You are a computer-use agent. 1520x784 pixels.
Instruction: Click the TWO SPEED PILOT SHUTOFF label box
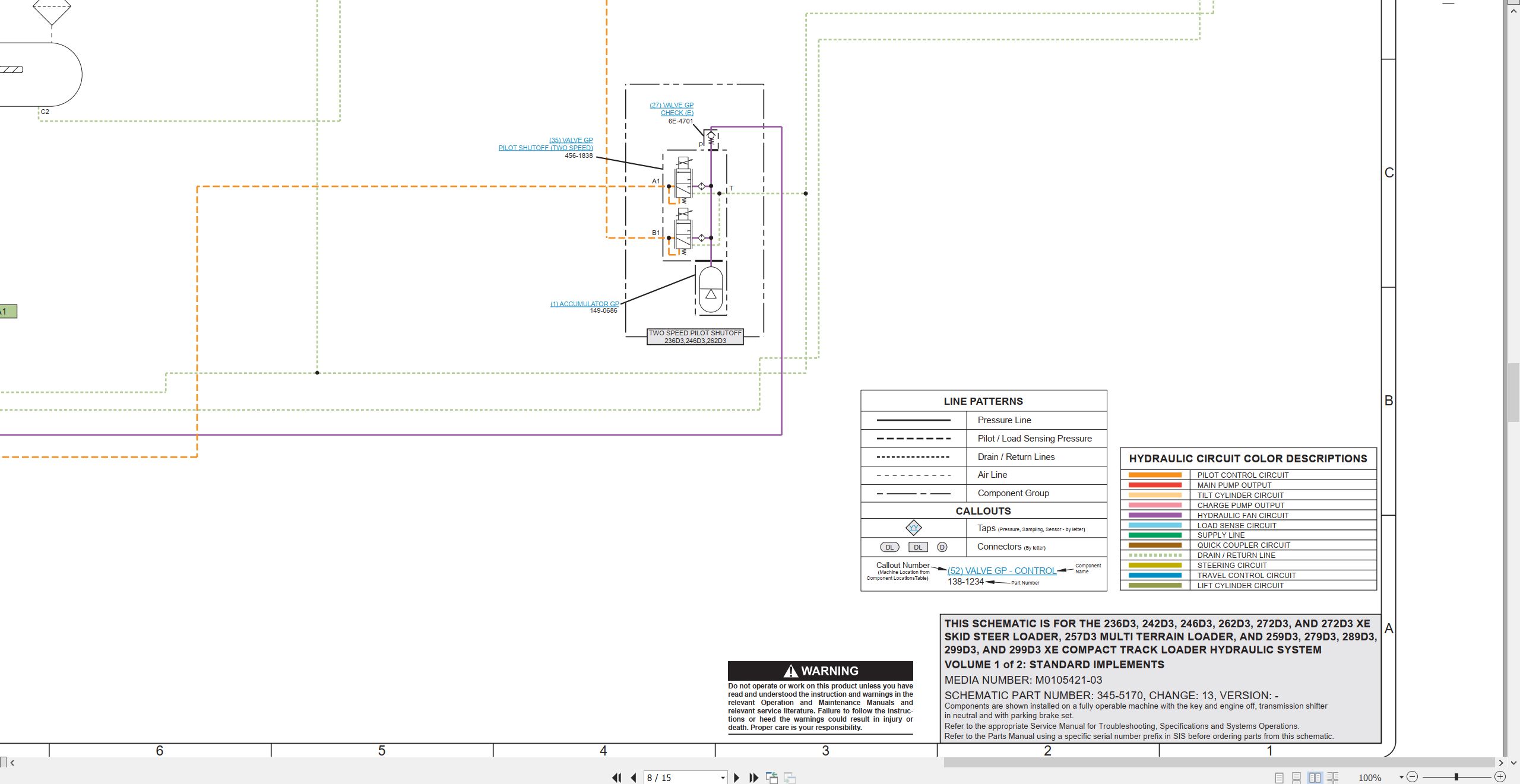click(695, 337)
